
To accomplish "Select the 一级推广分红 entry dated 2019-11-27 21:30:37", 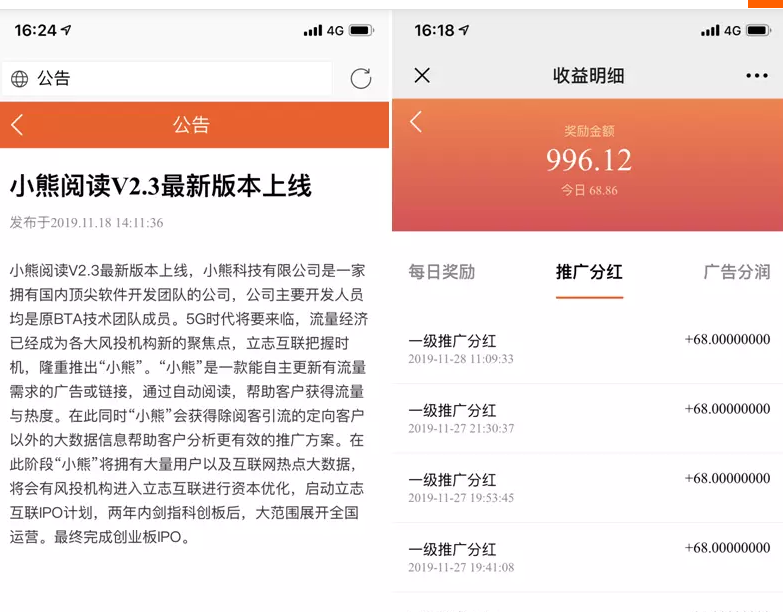I will (x=588, y=418).
